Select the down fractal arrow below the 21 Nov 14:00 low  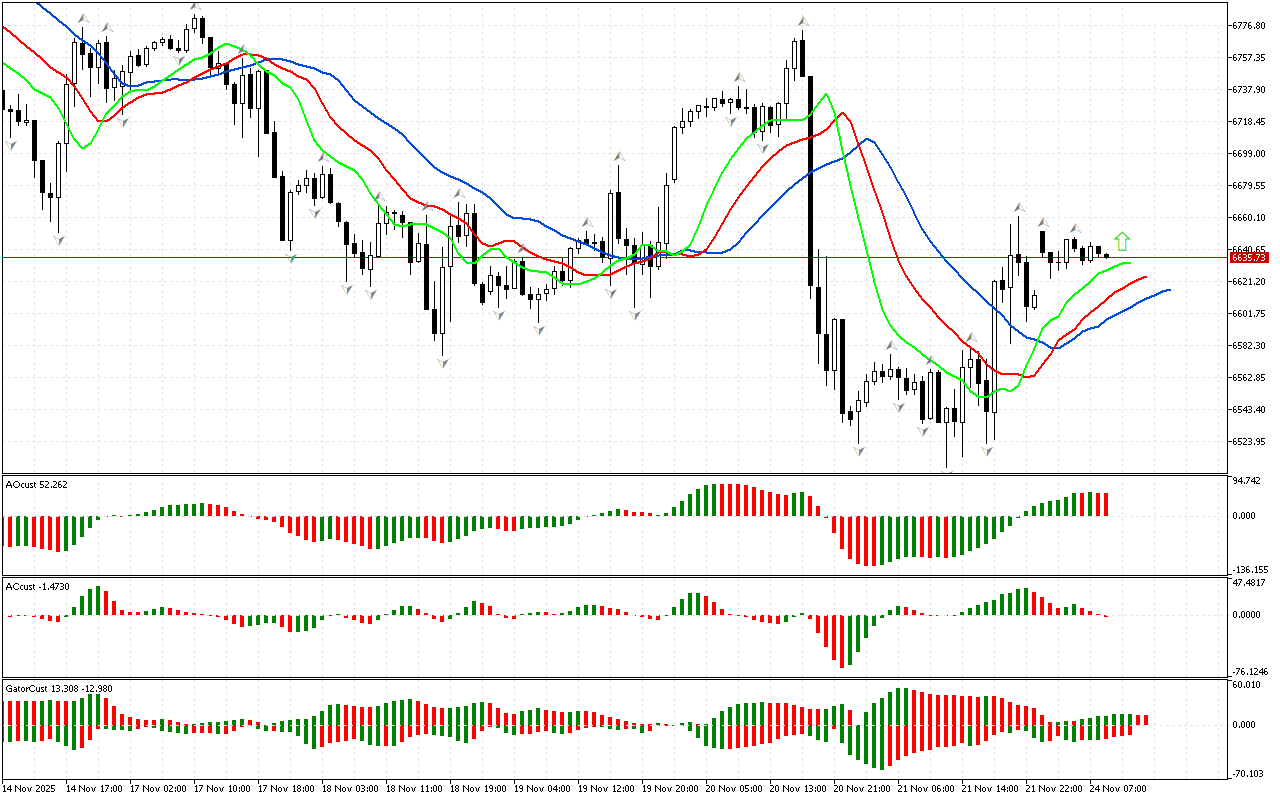pyautogui.click(x=988, y=452)
